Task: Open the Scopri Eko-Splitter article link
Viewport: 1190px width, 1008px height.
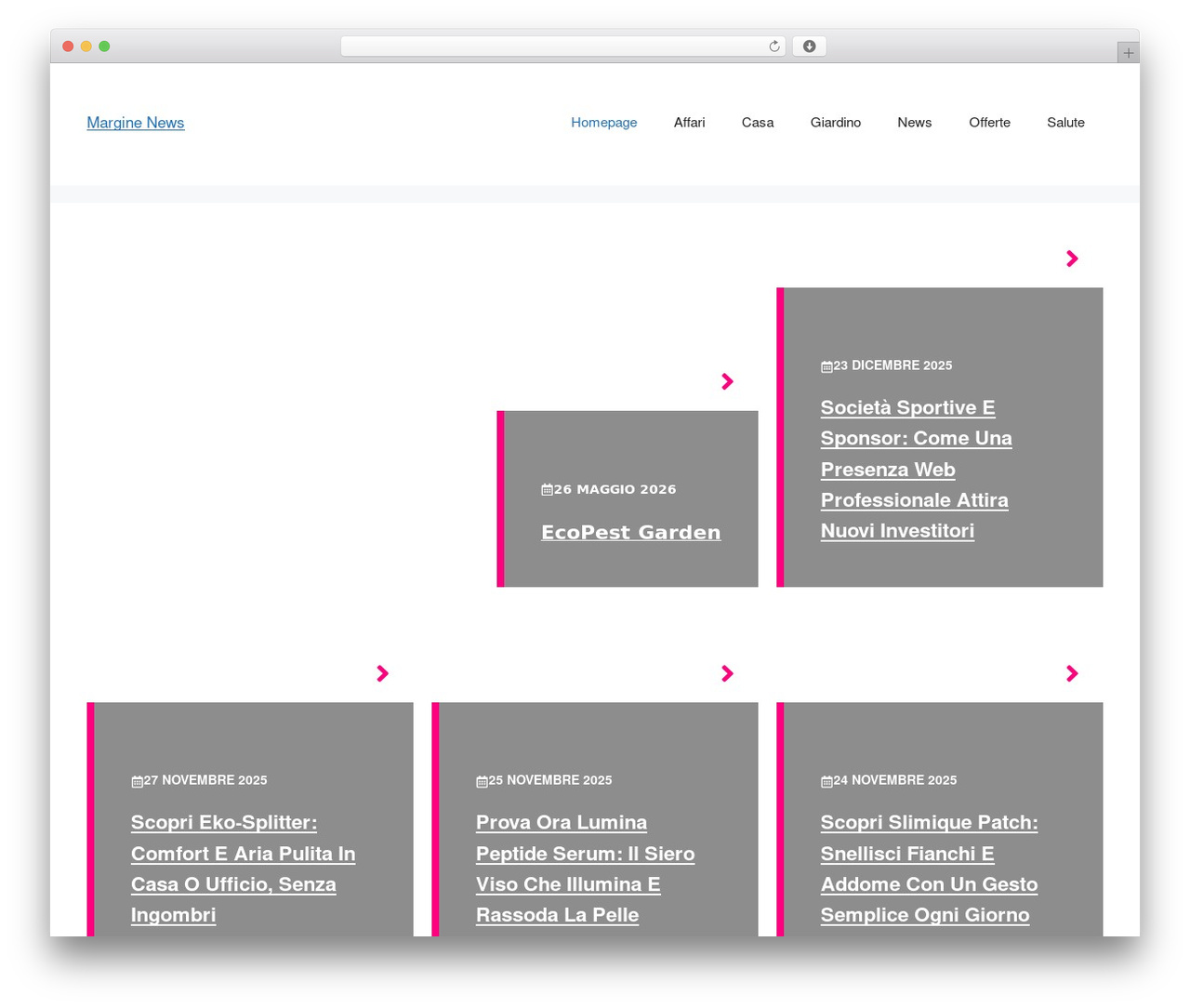Action: point(244,869)
